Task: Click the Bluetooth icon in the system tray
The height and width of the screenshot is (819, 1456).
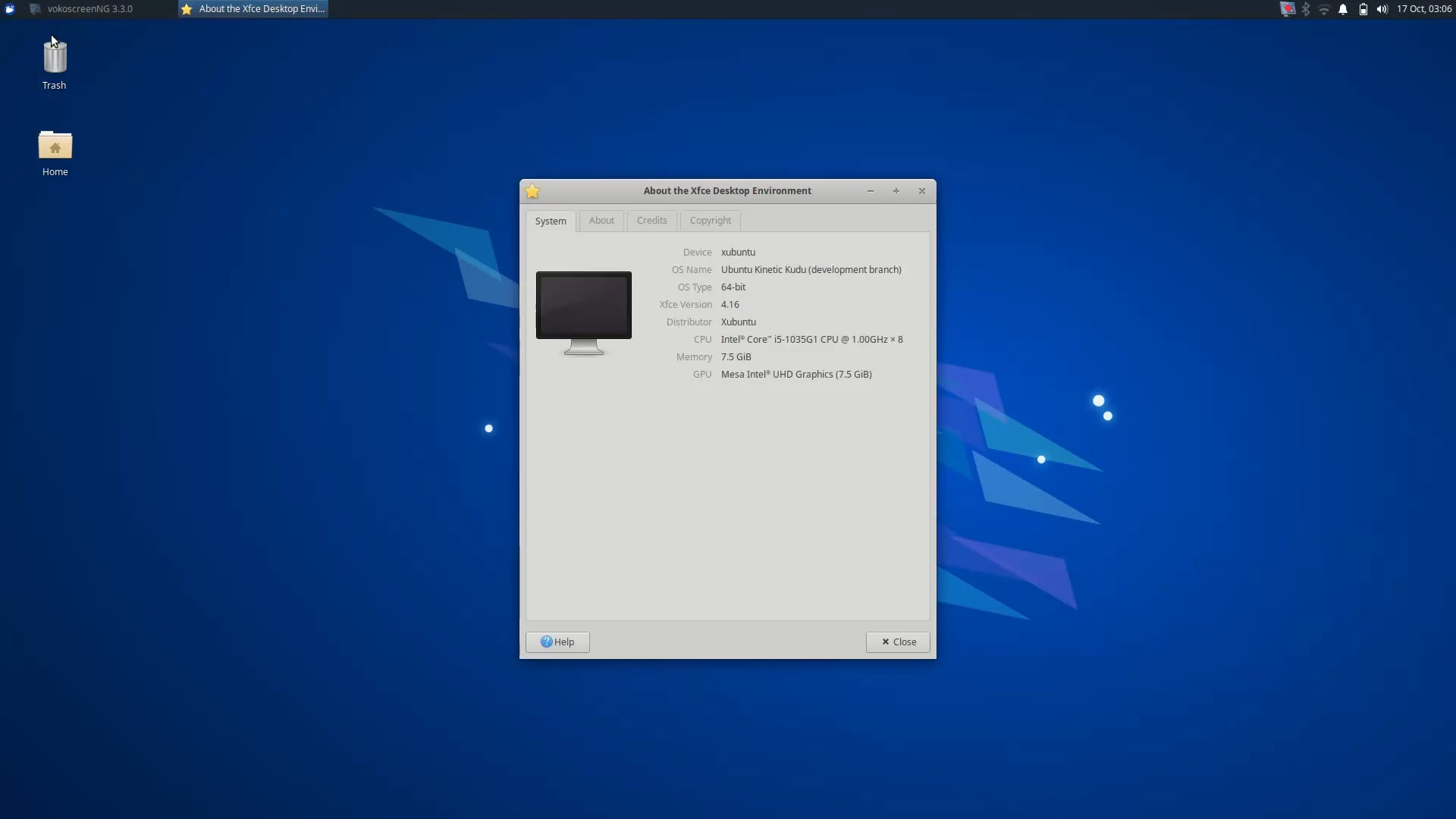Action: [1306, 8]
